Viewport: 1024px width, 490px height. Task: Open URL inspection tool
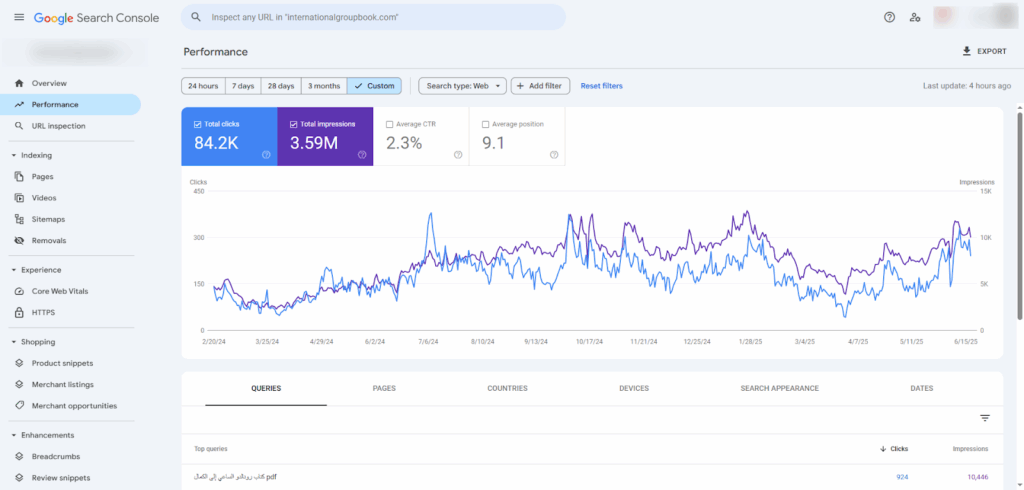point(58,126)
